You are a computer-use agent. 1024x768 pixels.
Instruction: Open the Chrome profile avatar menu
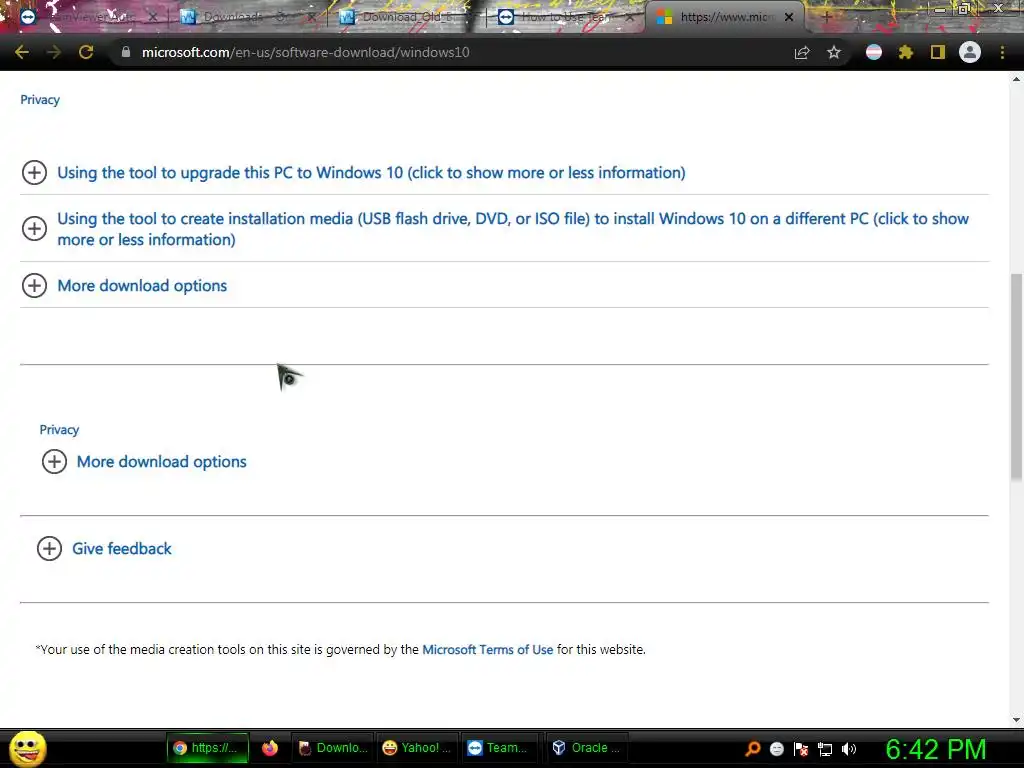[x=970, y=52]
